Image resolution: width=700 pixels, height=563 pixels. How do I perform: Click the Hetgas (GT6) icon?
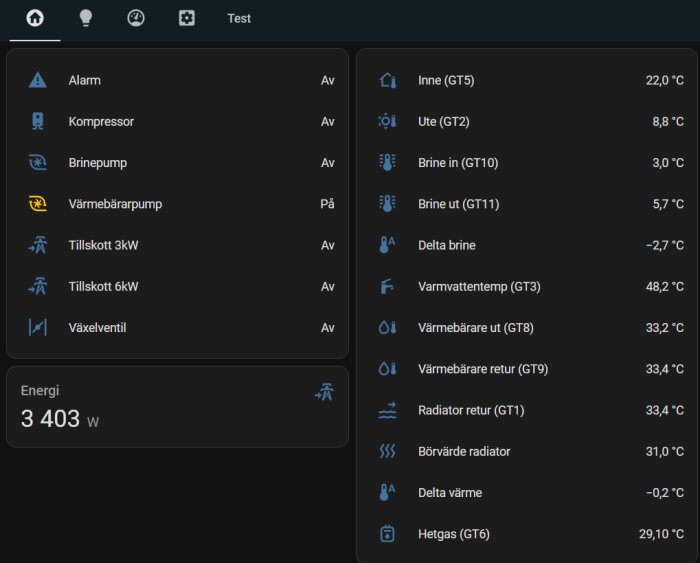388,534
